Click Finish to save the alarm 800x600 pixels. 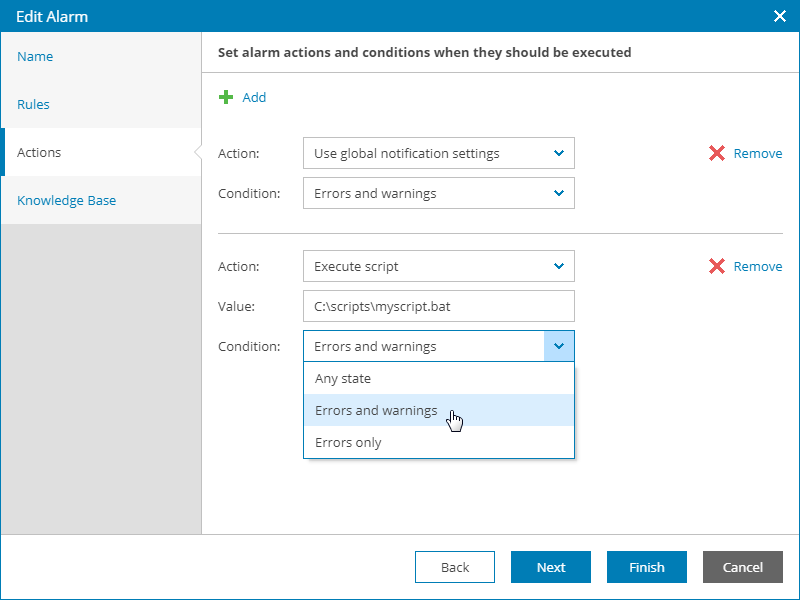[647, 567]
